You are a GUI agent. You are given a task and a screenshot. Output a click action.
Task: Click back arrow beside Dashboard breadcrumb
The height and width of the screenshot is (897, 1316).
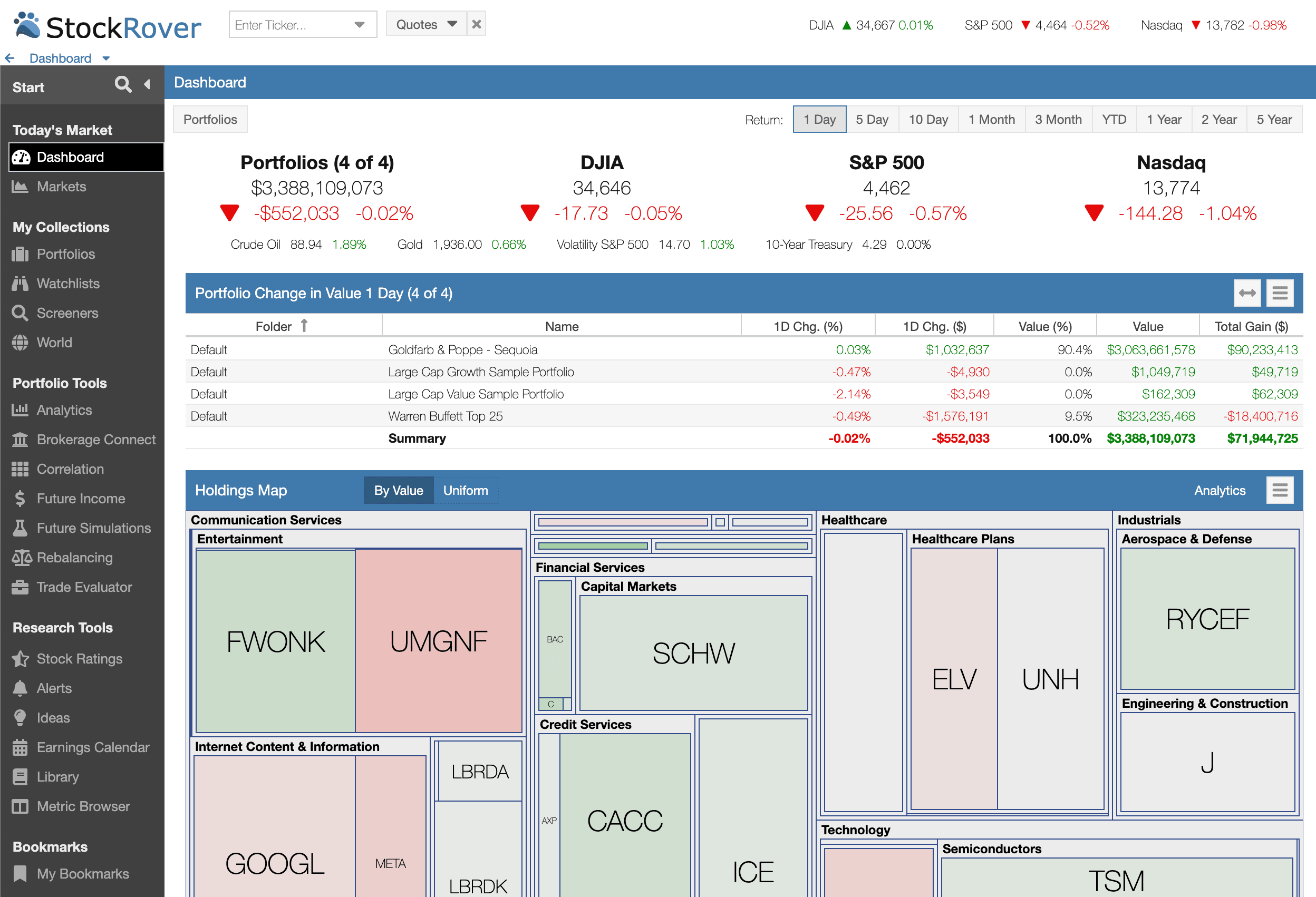9,58
